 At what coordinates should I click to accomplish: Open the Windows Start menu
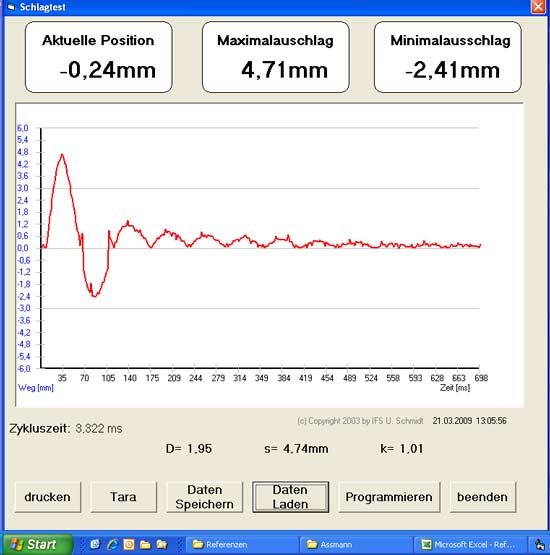pos(37,544)
